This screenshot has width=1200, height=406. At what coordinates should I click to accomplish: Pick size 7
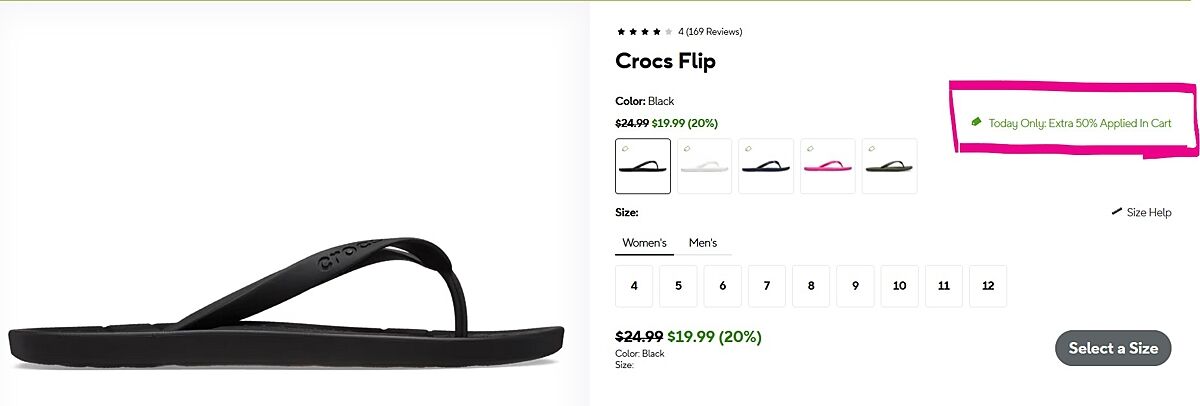tap(767, 286)
